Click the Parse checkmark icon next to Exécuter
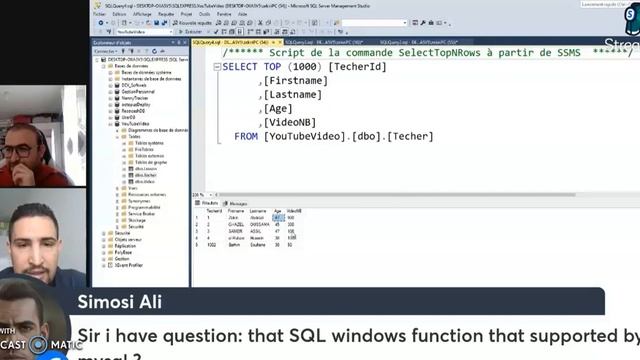Screen dimensions: 640x360 (x=216, y=31)
